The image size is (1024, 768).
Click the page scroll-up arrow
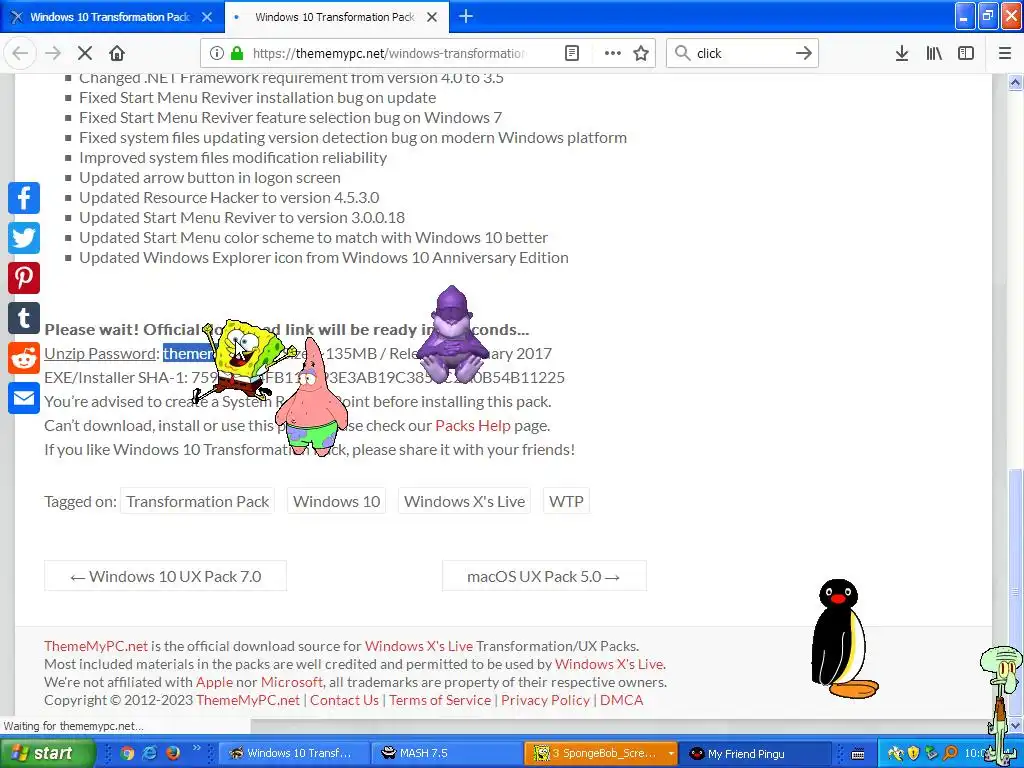tap(1016, 82)
